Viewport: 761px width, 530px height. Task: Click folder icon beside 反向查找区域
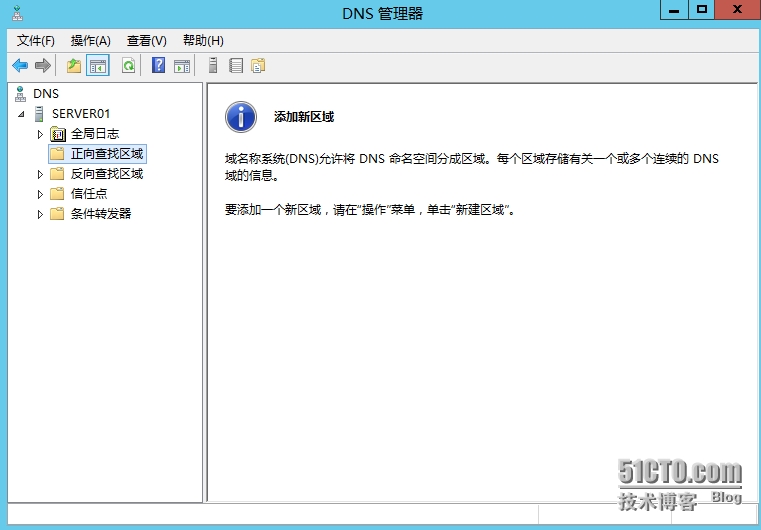pyautogui.click(x=57, y=174)
